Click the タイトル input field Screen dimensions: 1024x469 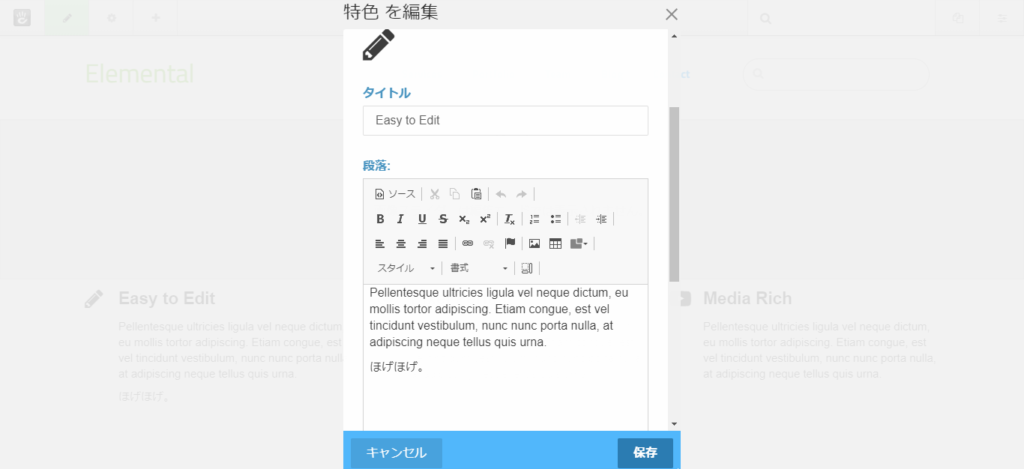tap(505, 120)
